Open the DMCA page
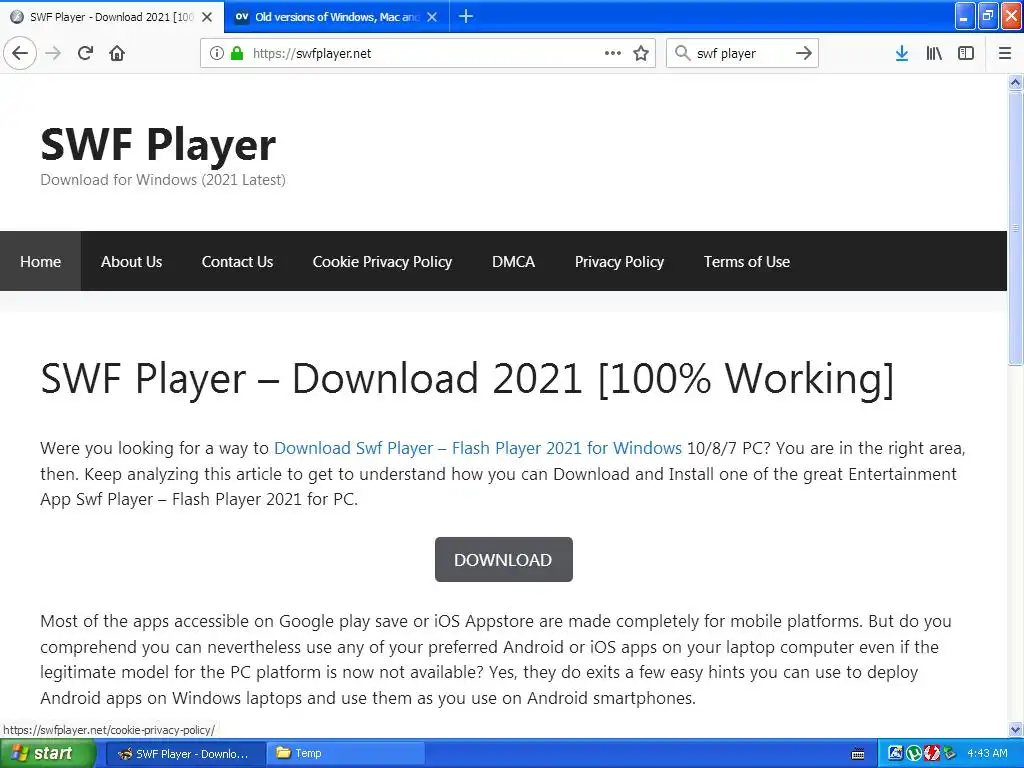 click(513, 261)
